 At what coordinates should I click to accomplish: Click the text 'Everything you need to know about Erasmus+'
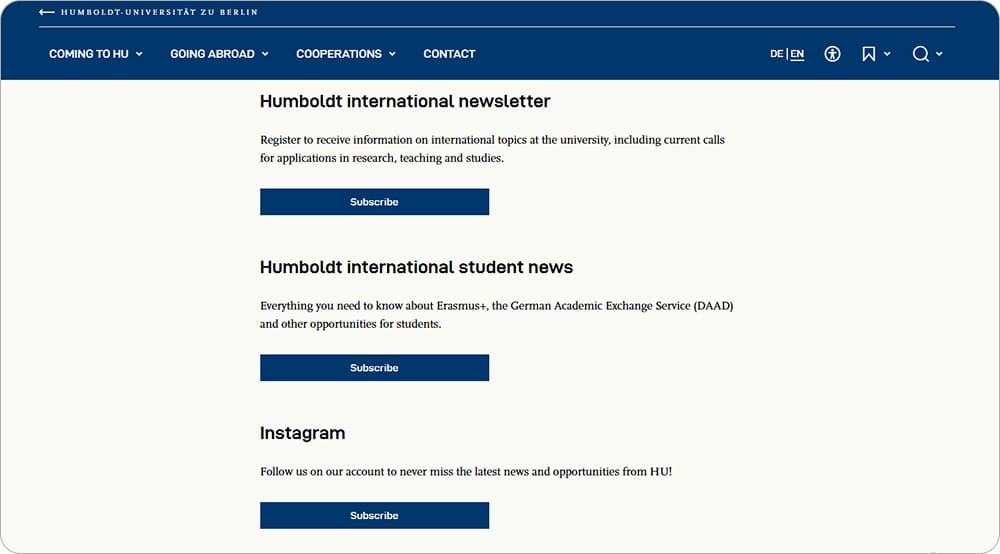pyautogui.click(x=374, y=306)
